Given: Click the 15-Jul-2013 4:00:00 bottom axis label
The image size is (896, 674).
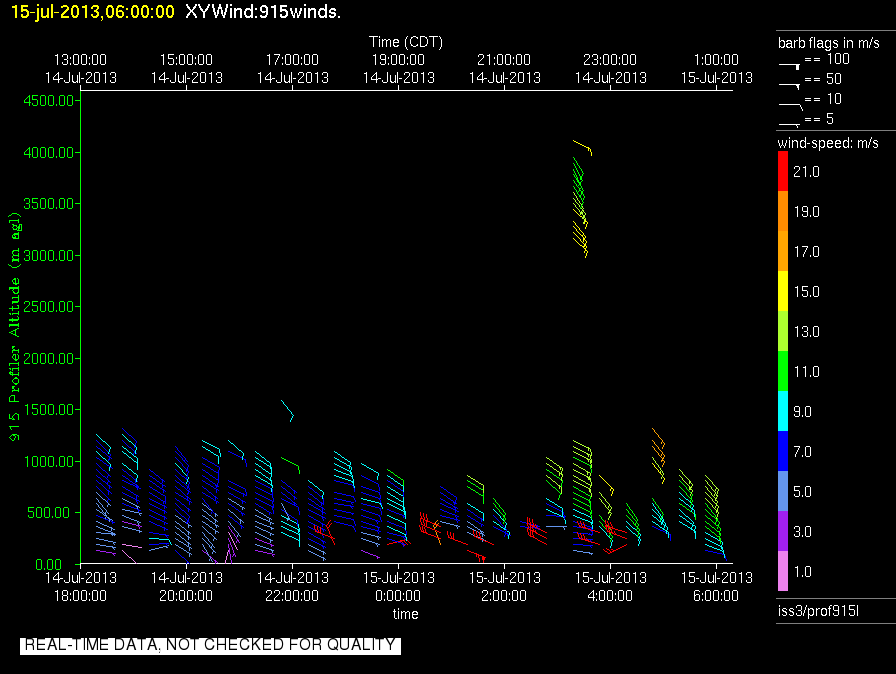Looking at the screenshot, I should (x=610, y=587).
